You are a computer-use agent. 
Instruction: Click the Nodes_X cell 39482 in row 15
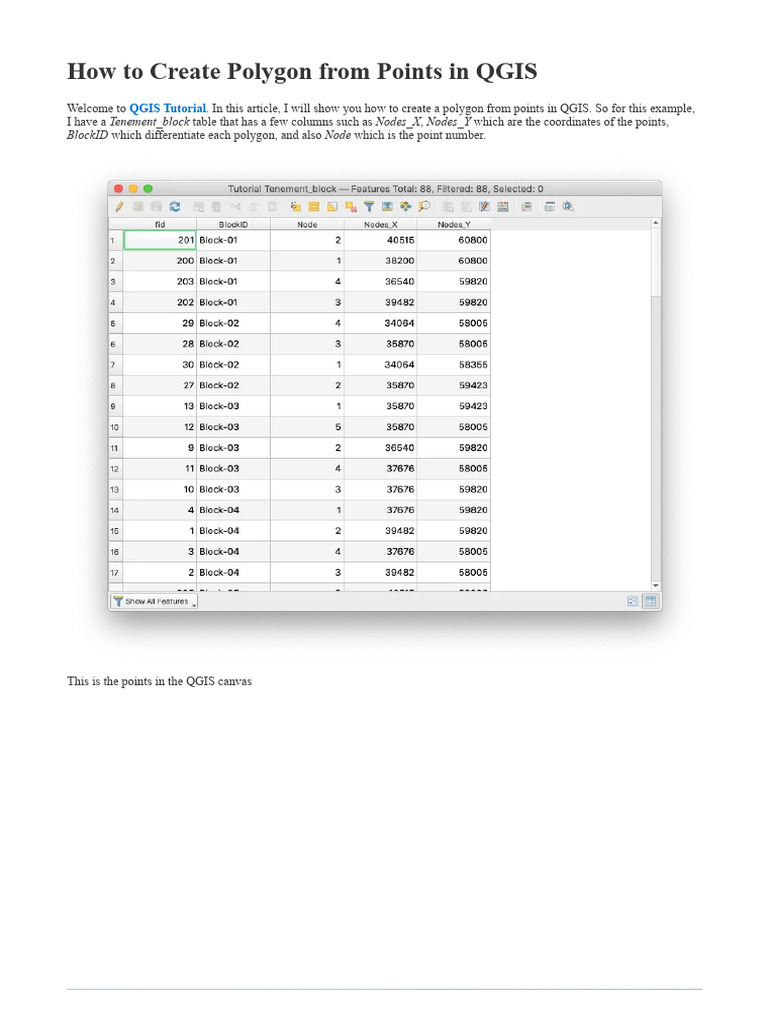coord(381,531)
